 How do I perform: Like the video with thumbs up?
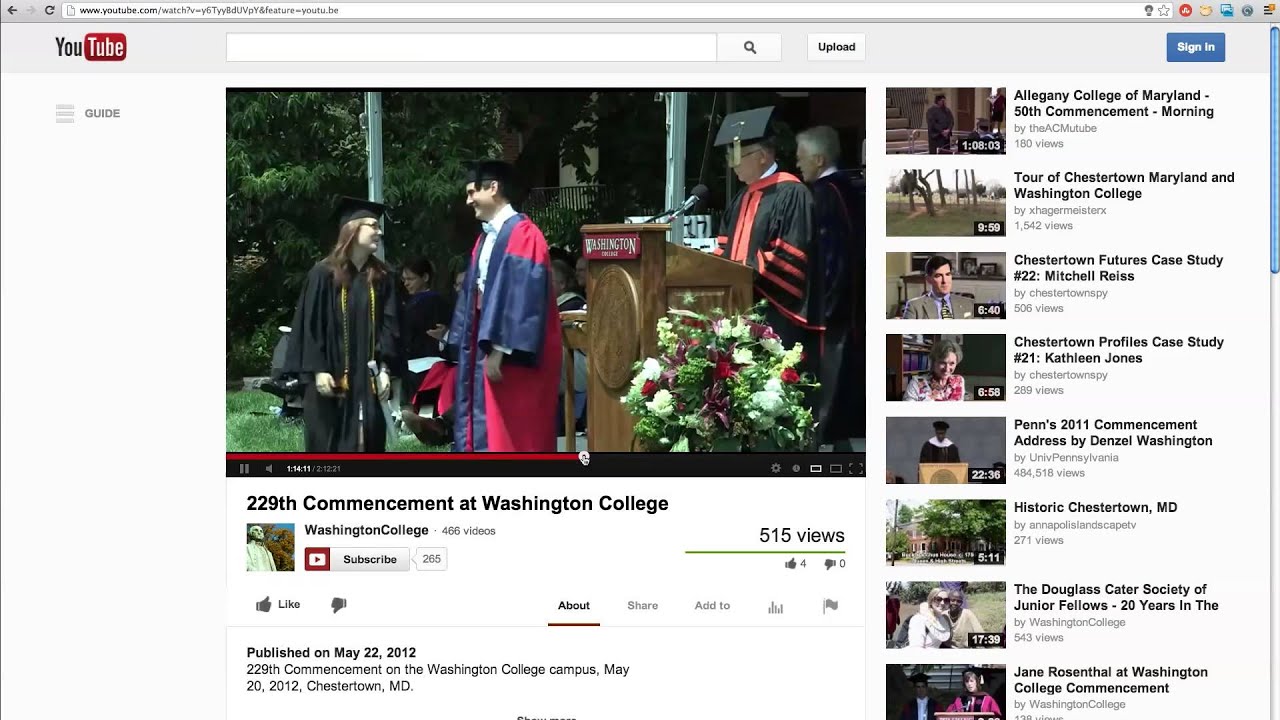pyautogui.click(x=278, y=604)
